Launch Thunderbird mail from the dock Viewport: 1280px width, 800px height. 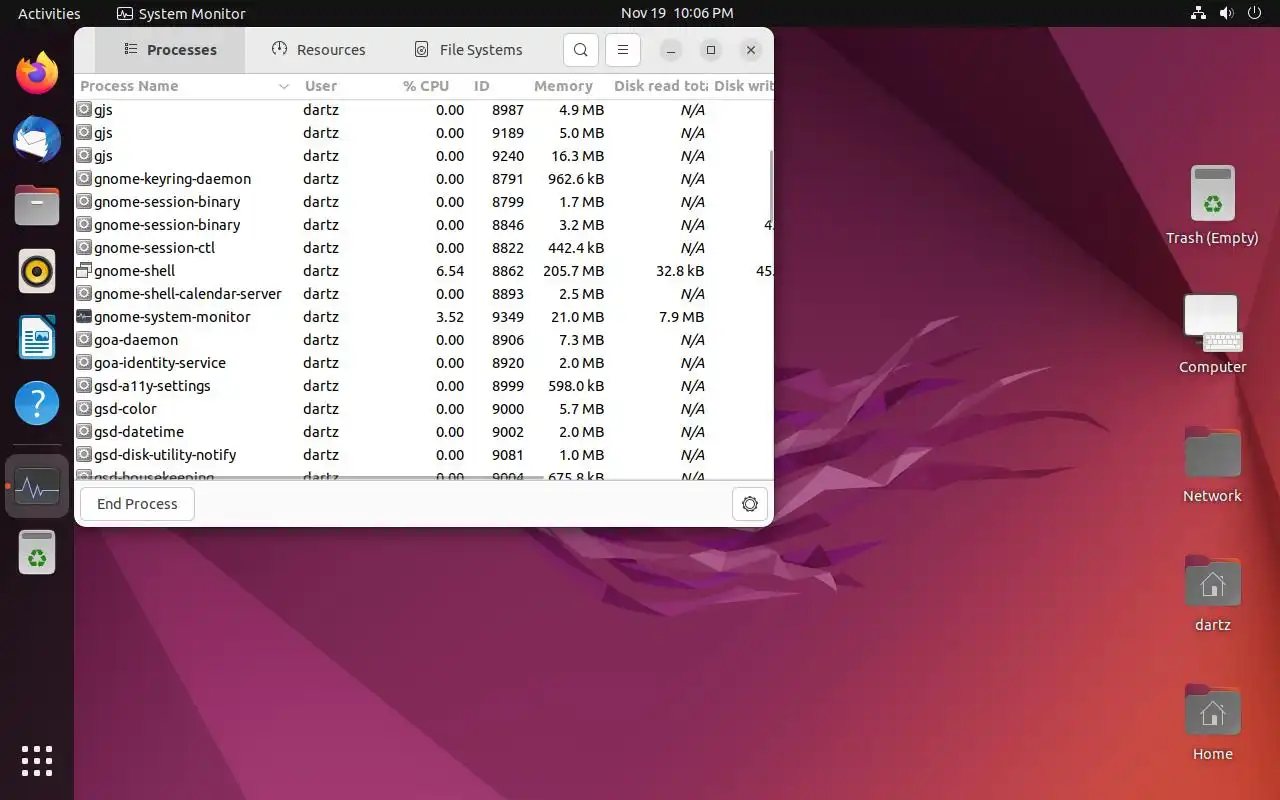coord(37,139)
